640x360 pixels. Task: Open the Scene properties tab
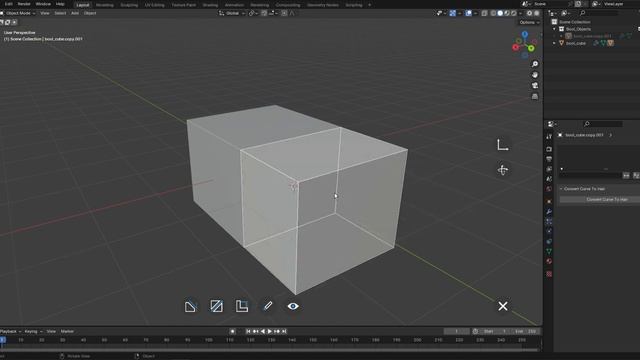point(549,179)
